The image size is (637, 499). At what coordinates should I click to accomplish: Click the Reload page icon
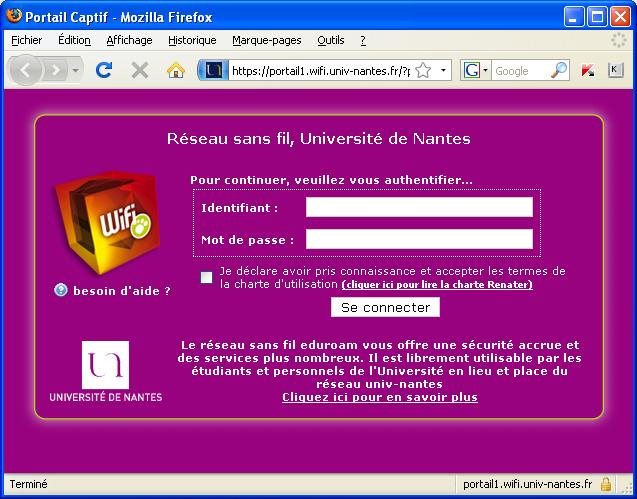(104, 70)
